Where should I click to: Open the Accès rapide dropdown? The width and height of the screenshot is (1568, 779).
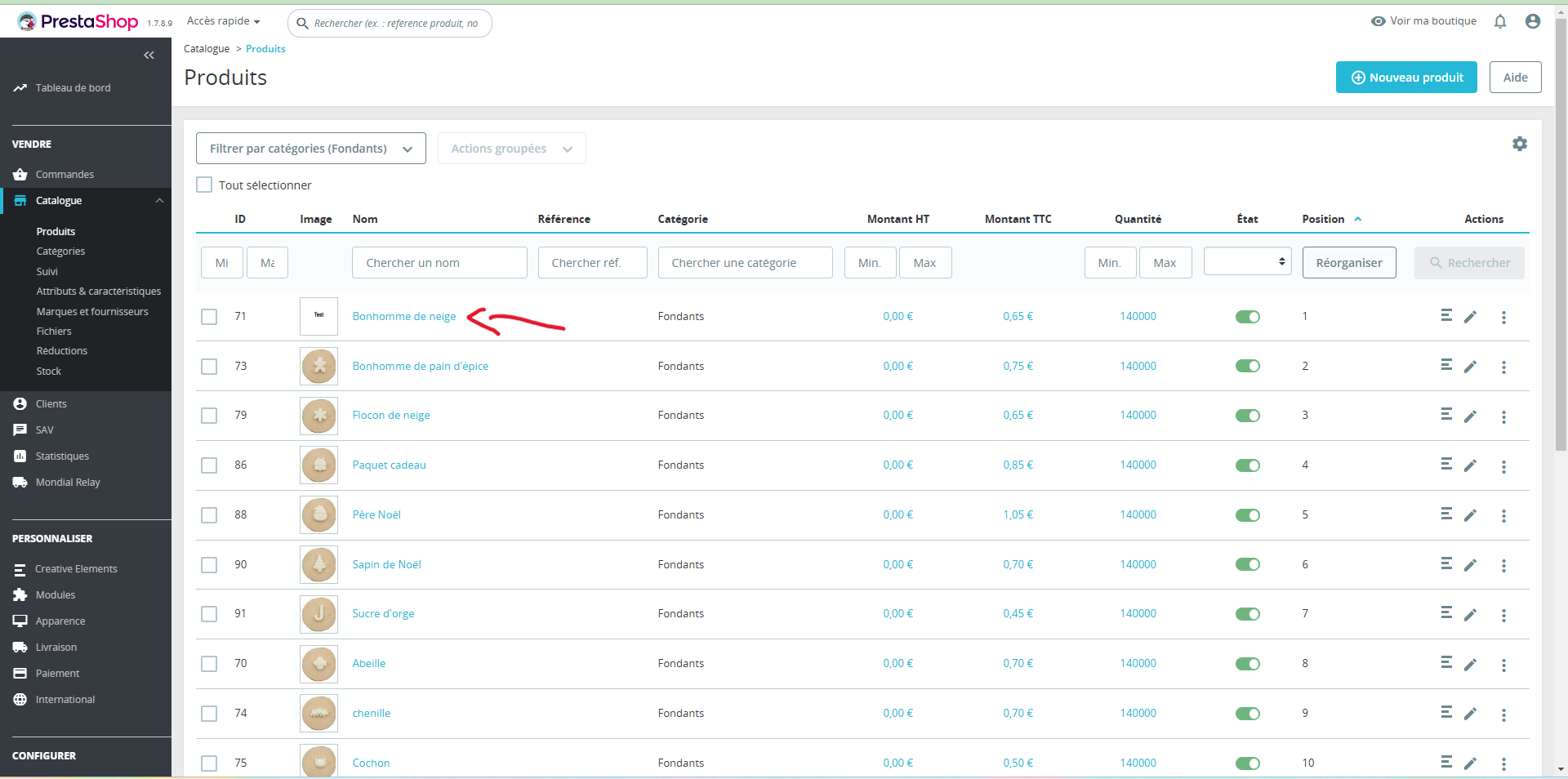tap(224, 21)
